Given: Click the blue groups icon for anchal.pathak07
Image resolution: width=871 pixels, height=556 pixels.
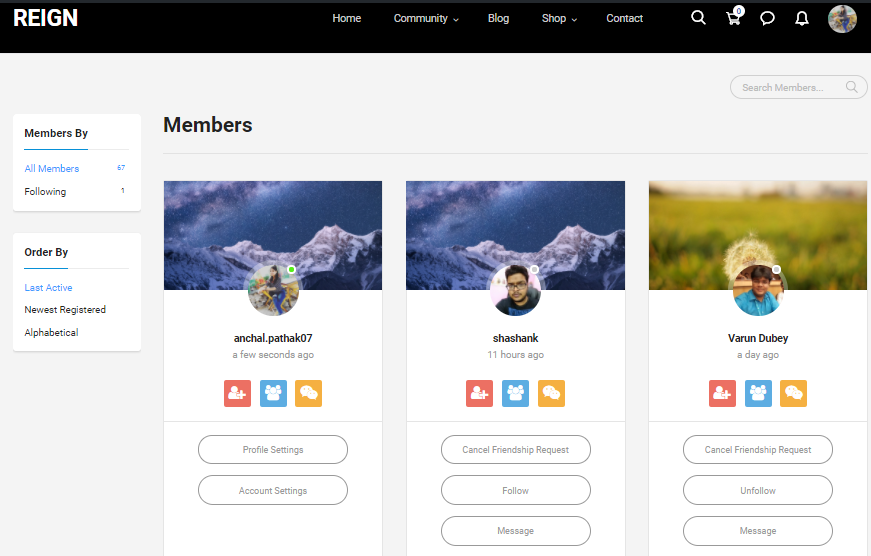Looking at the screenshot, I should [273, 393].
